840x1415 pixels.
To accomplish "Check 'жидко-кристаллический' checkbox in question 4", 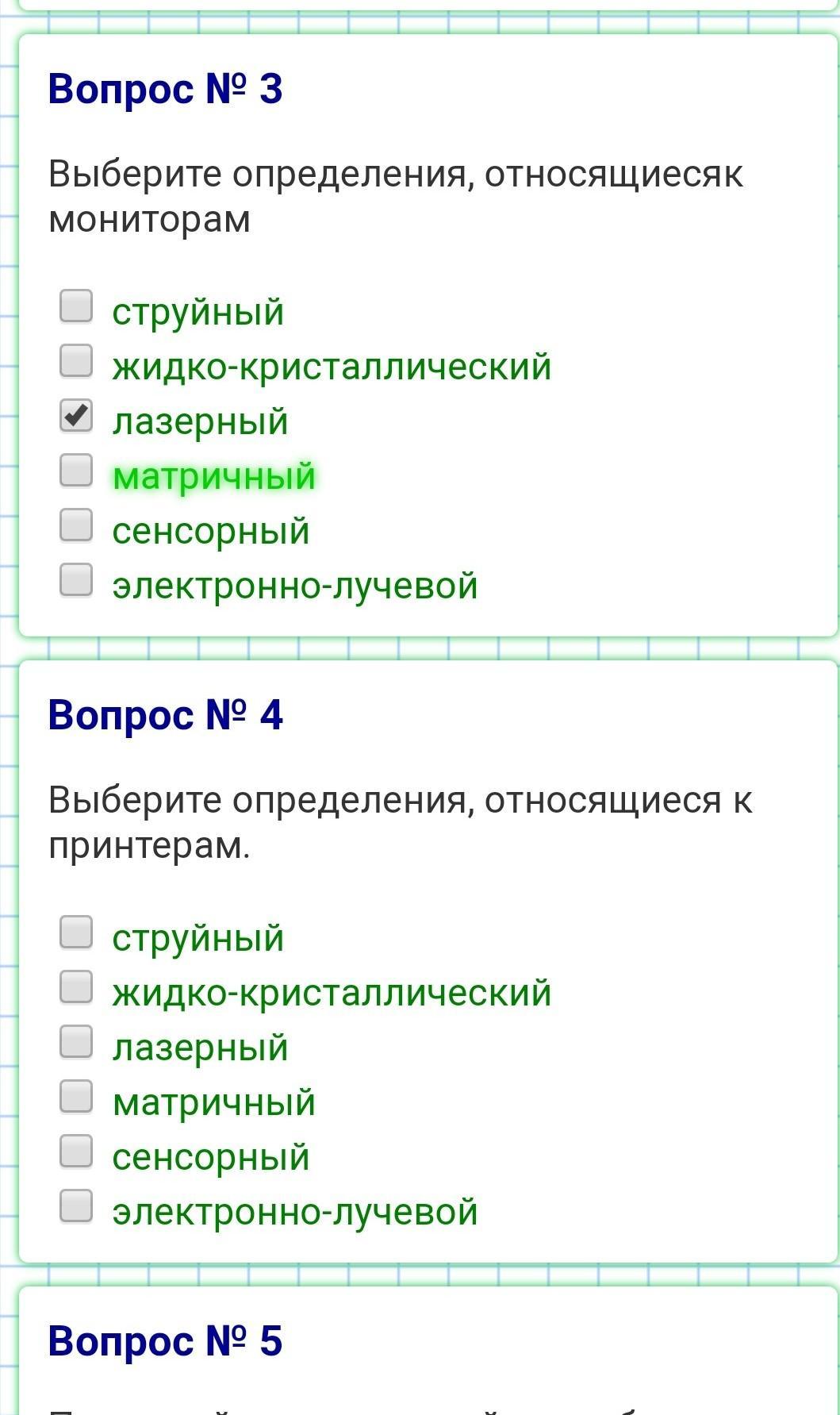I will [x=76, y=987].
